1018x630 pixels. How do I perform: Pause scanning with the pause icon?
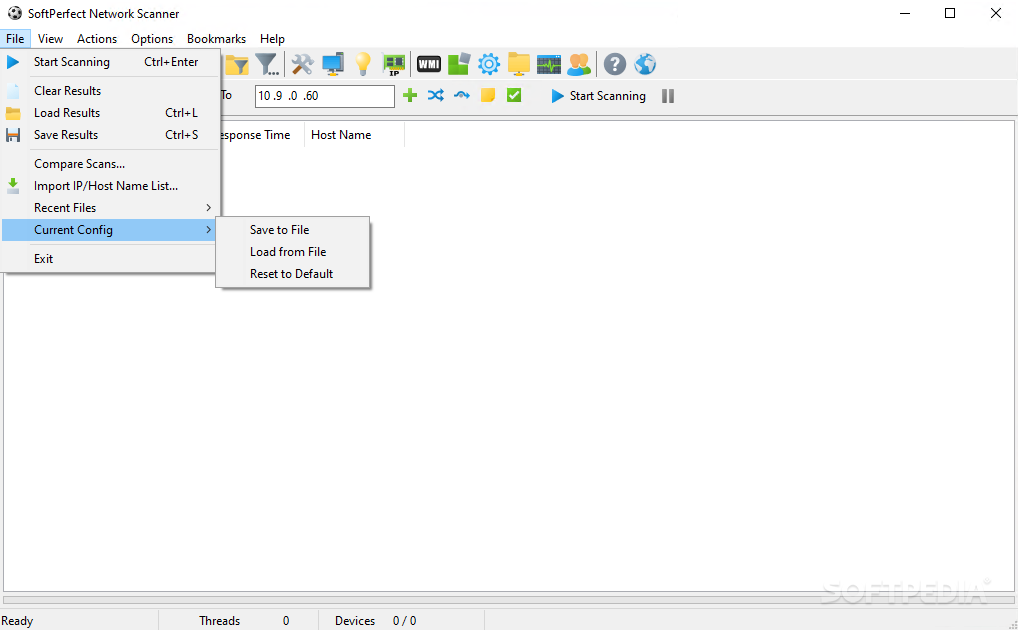tap(667, 96)
